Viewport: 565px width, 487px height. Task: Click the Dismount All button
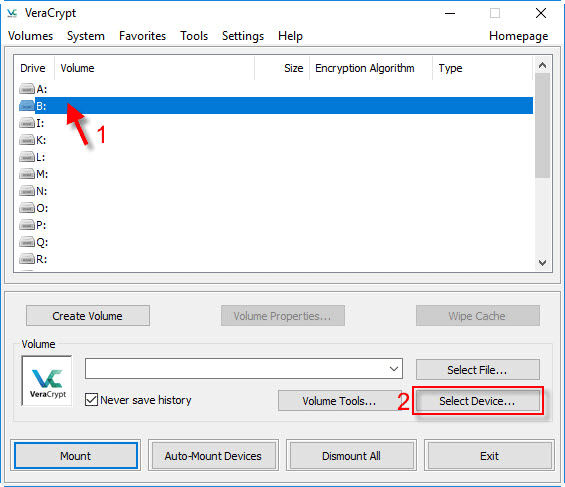351,456
